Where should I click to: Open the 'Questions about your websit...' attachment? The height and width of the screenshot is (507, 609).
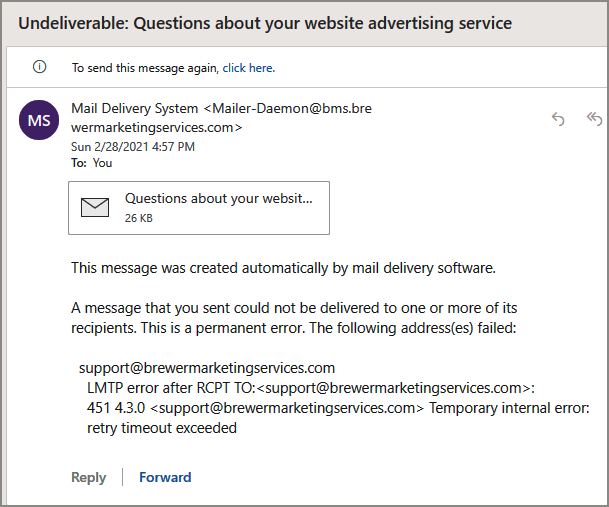tap(199, 208)
